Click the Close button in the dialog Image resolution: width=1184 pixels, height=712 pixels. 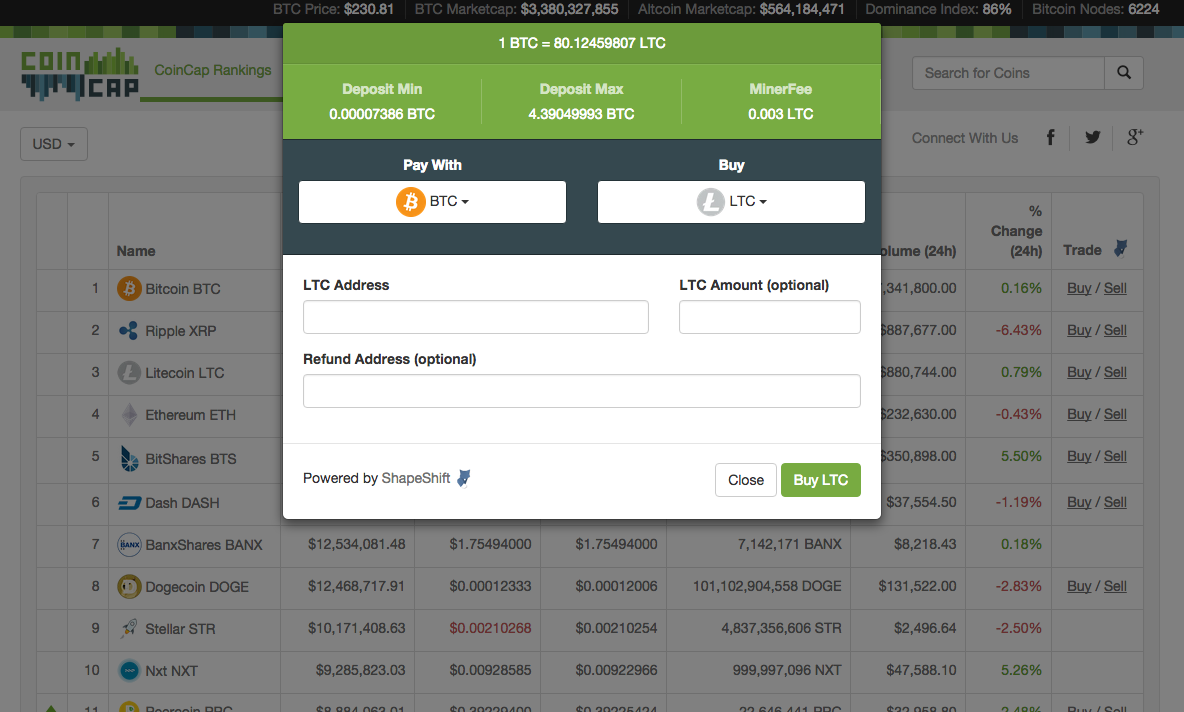746,480
